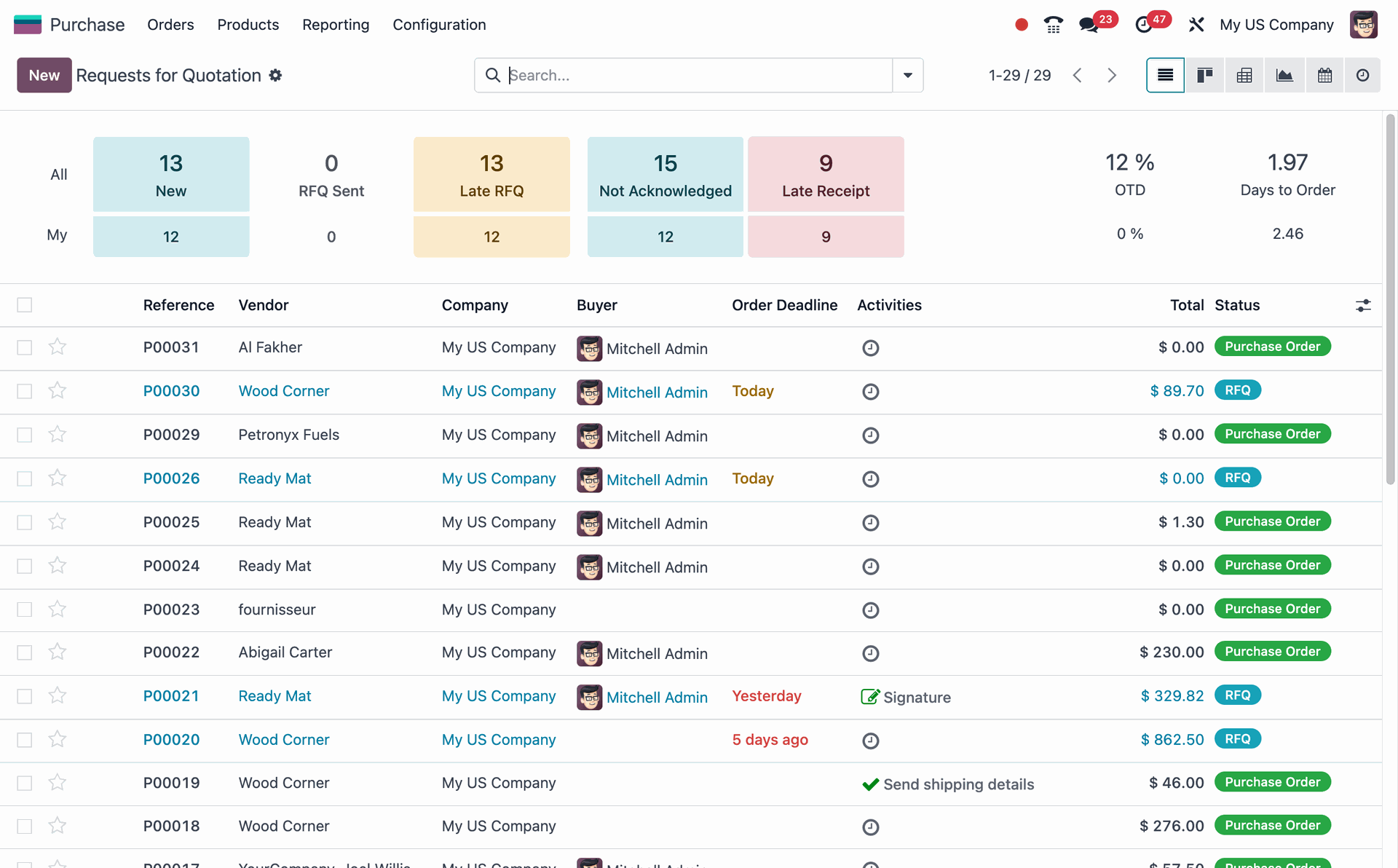Switch to Activity view
The height and width of the screenshot is (868, 1398).
tap(1362, 75)
